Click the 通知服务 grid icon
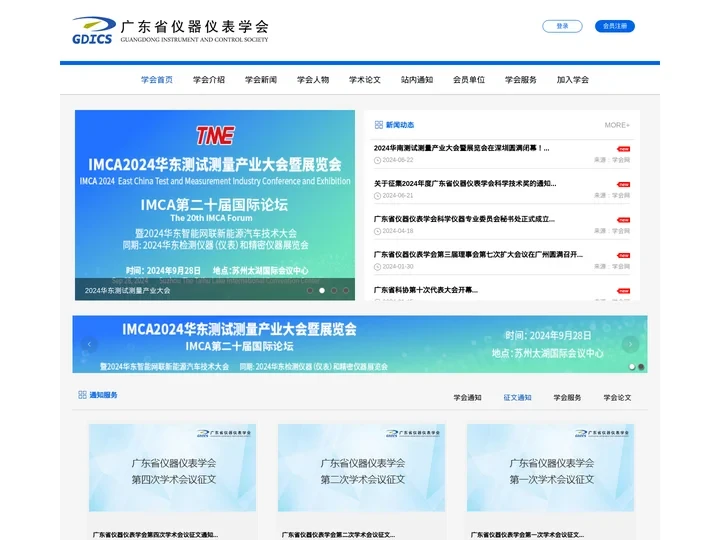Screen dimensions: 720x540 (x=82, y=395)
